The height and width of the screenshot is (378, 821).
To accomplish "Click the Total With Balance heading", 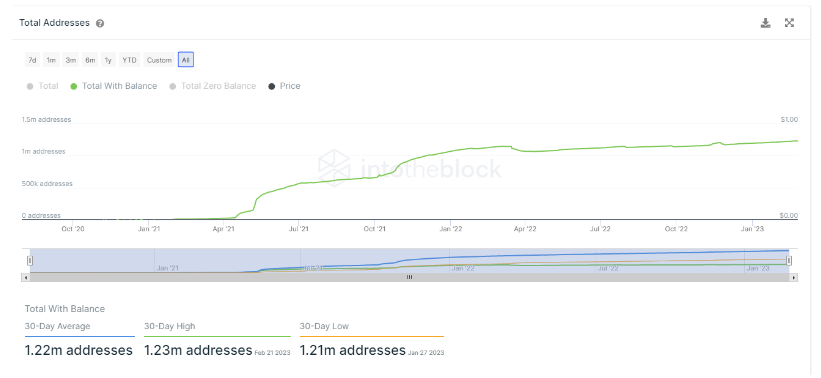I will pyautogui.click(x=65, y=309).
